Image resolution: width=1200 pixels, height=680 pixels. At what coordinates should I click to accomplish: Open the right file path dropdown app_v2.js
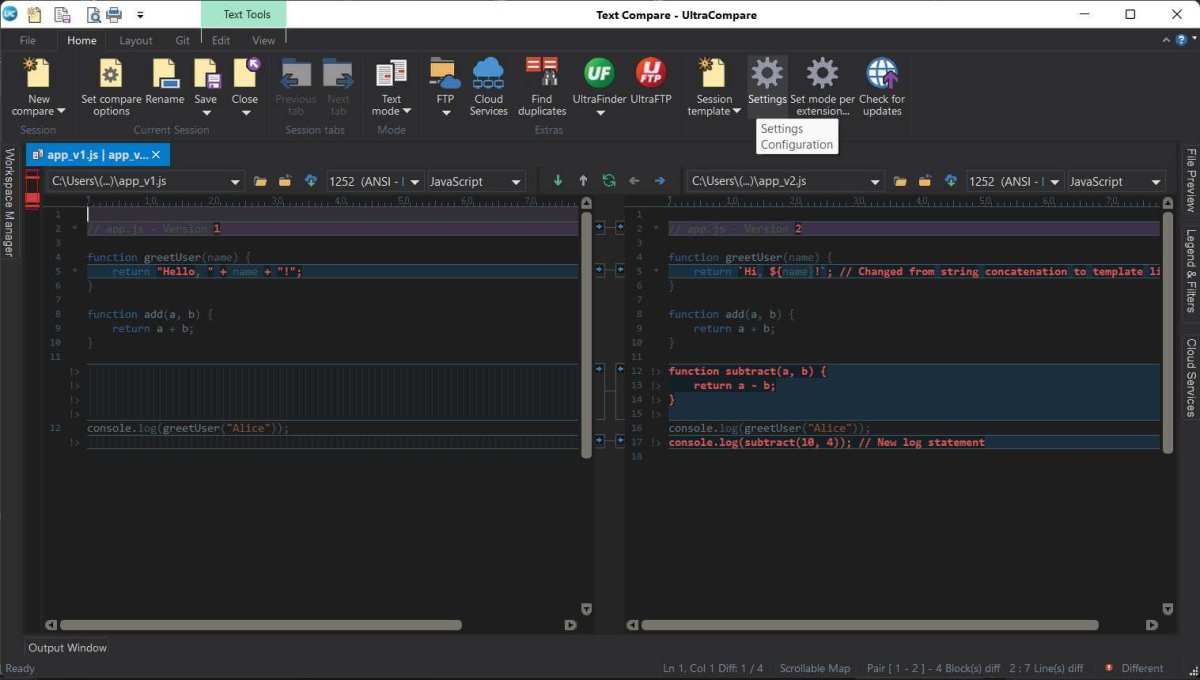point(785,181)
